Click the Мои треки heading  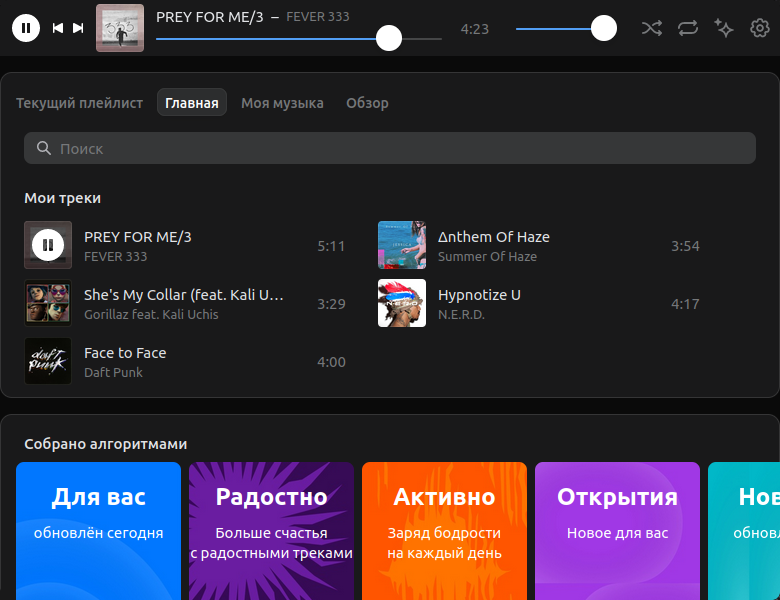pos(63,198)
